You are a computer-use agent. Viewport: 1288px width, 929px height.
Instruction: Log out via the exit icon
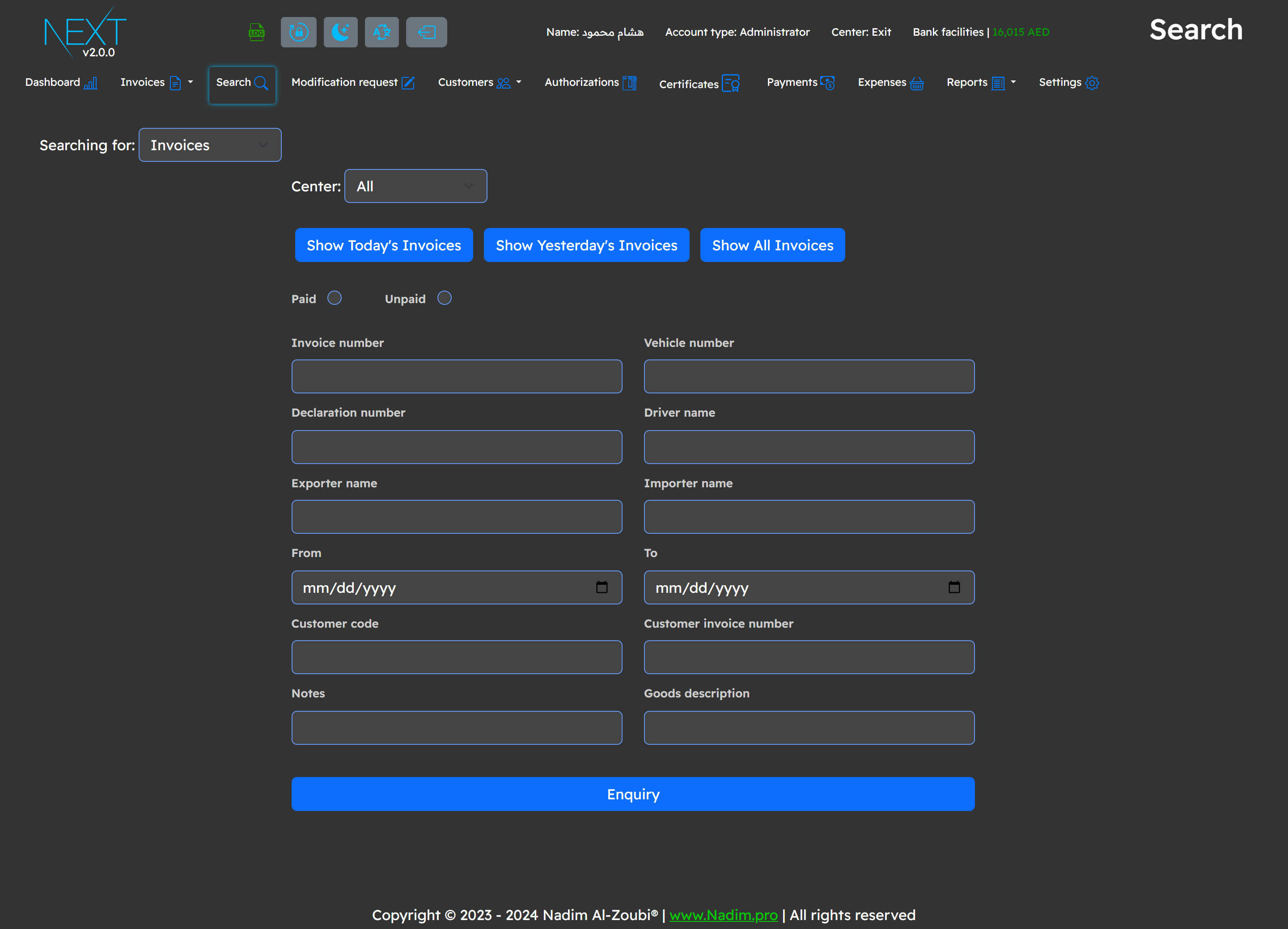(x=426, y=32)
